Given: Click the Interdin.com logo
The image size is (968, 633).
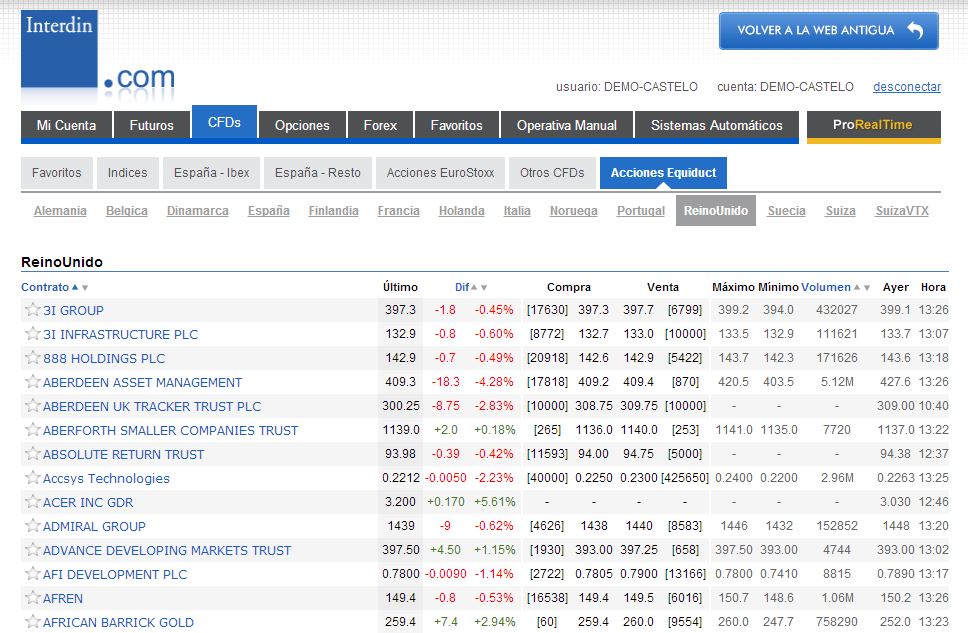Looking at the screenshot, I should click(x=98, y=54).
